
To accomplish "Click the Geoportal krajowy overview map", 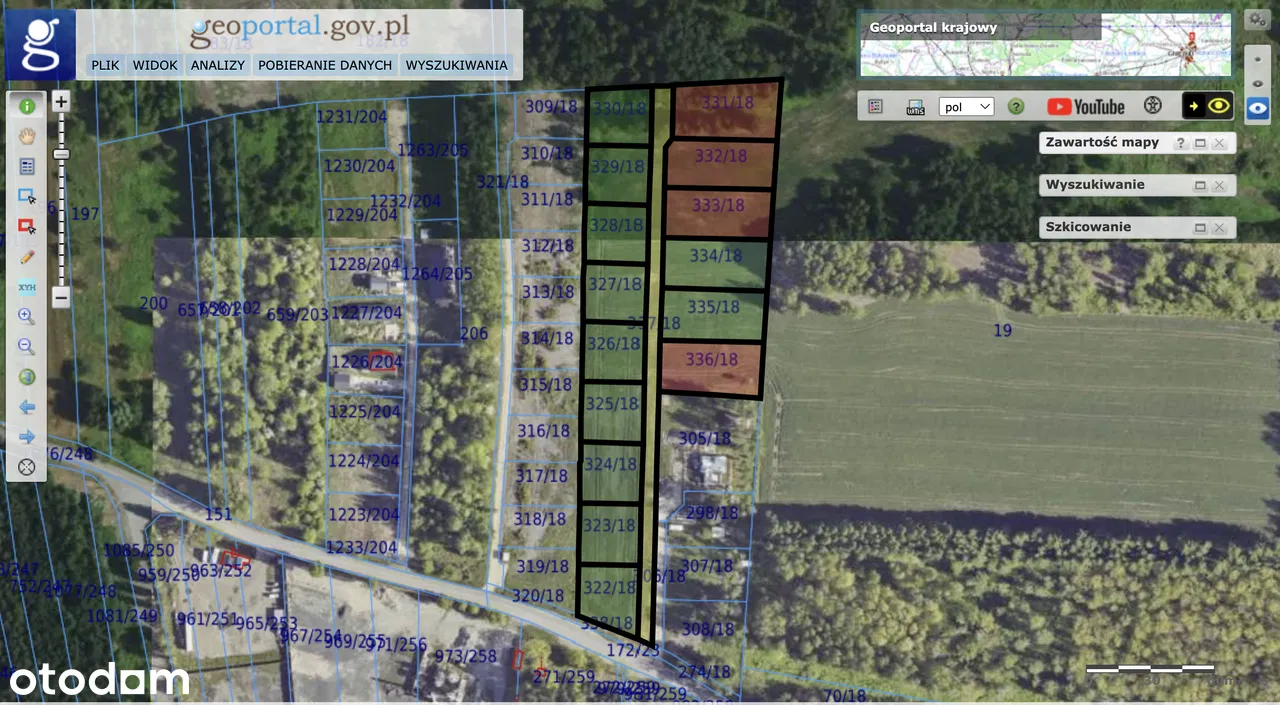I will click(x=1045, y=45).
